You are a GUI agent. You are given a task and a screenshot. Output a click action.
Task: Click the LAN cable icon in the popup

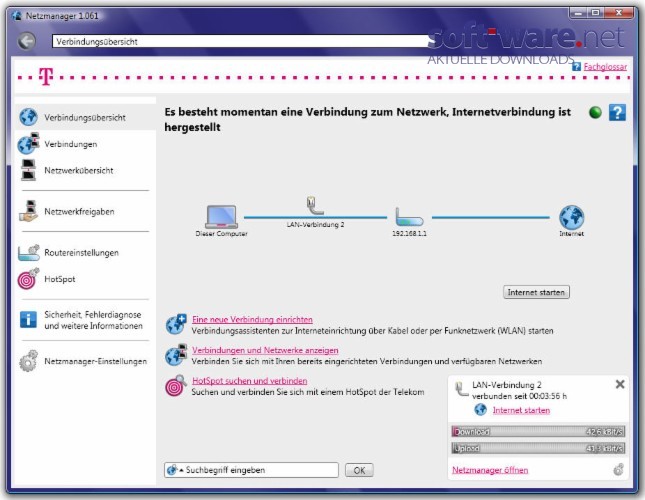tap(462, 389)
